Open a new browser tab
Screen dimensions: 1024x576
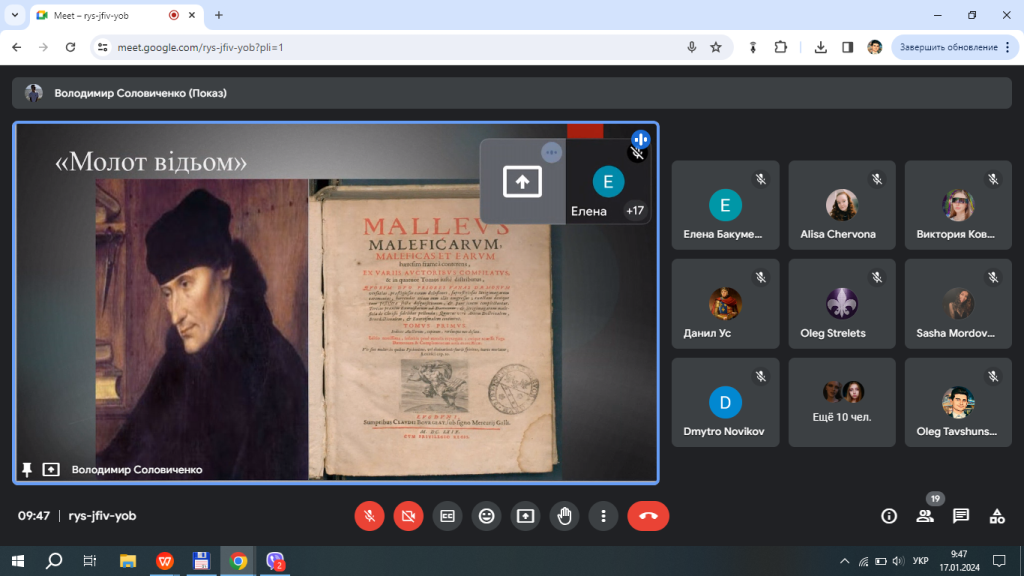click(x=219, y=15)
